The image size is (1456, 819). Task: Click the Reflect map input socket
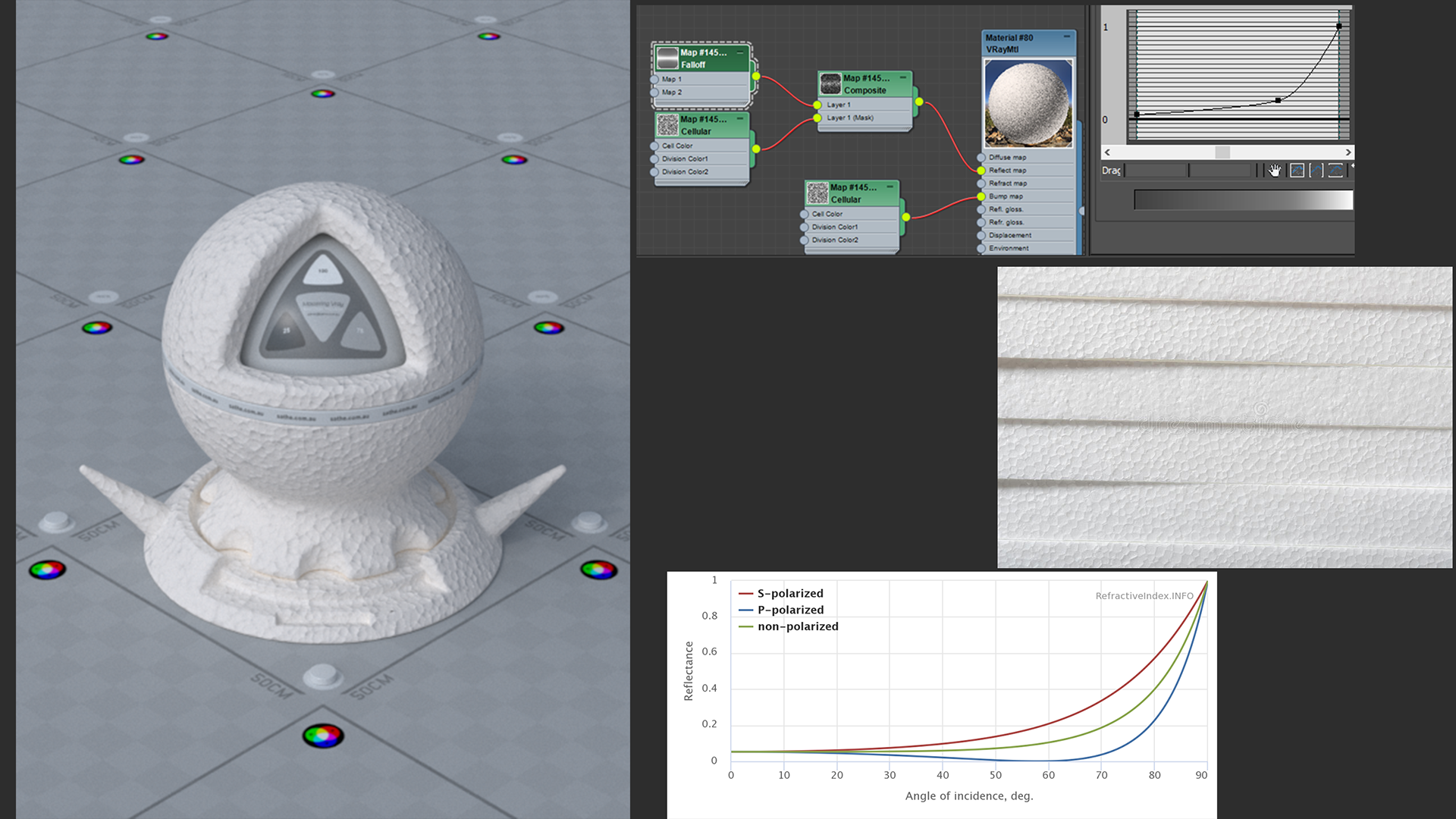click(981, 171)
